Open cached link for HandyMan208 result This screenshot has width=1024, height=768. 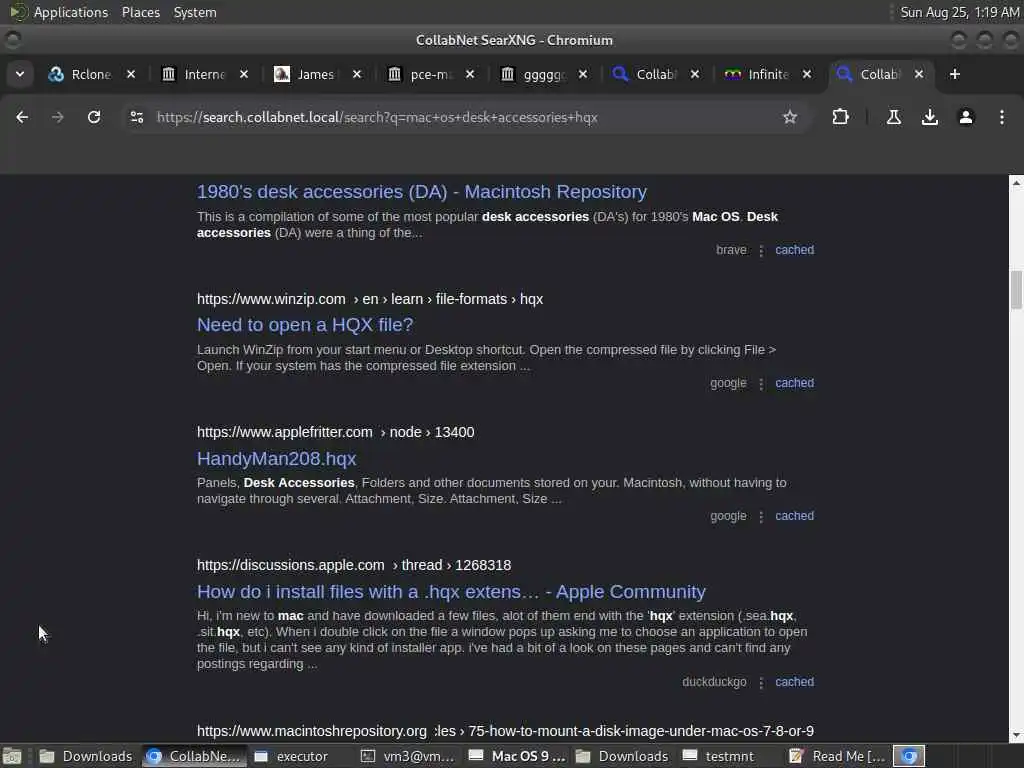click(x=794, y=515)
